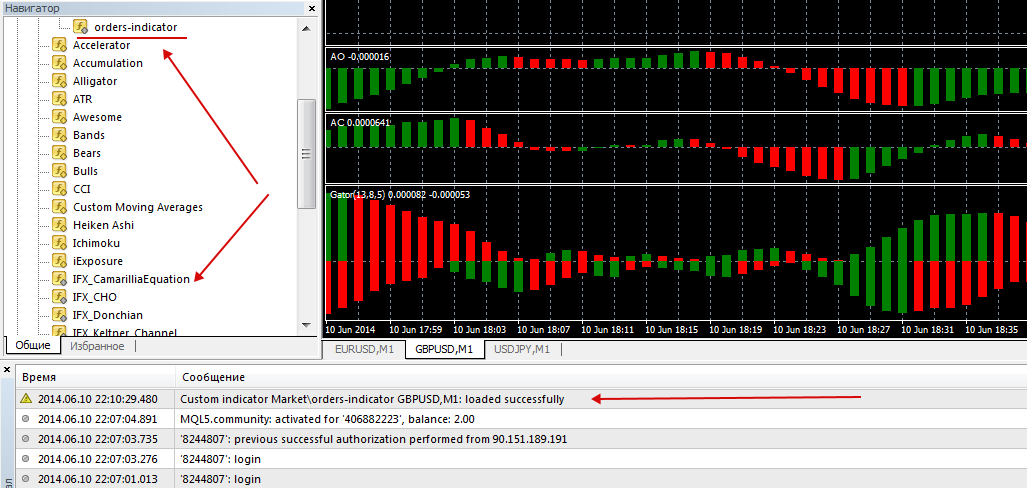The height and width of the screenshot is (488, 1027).
Task: Switch to the Избранное tab
Action: [x=98, y=346]
